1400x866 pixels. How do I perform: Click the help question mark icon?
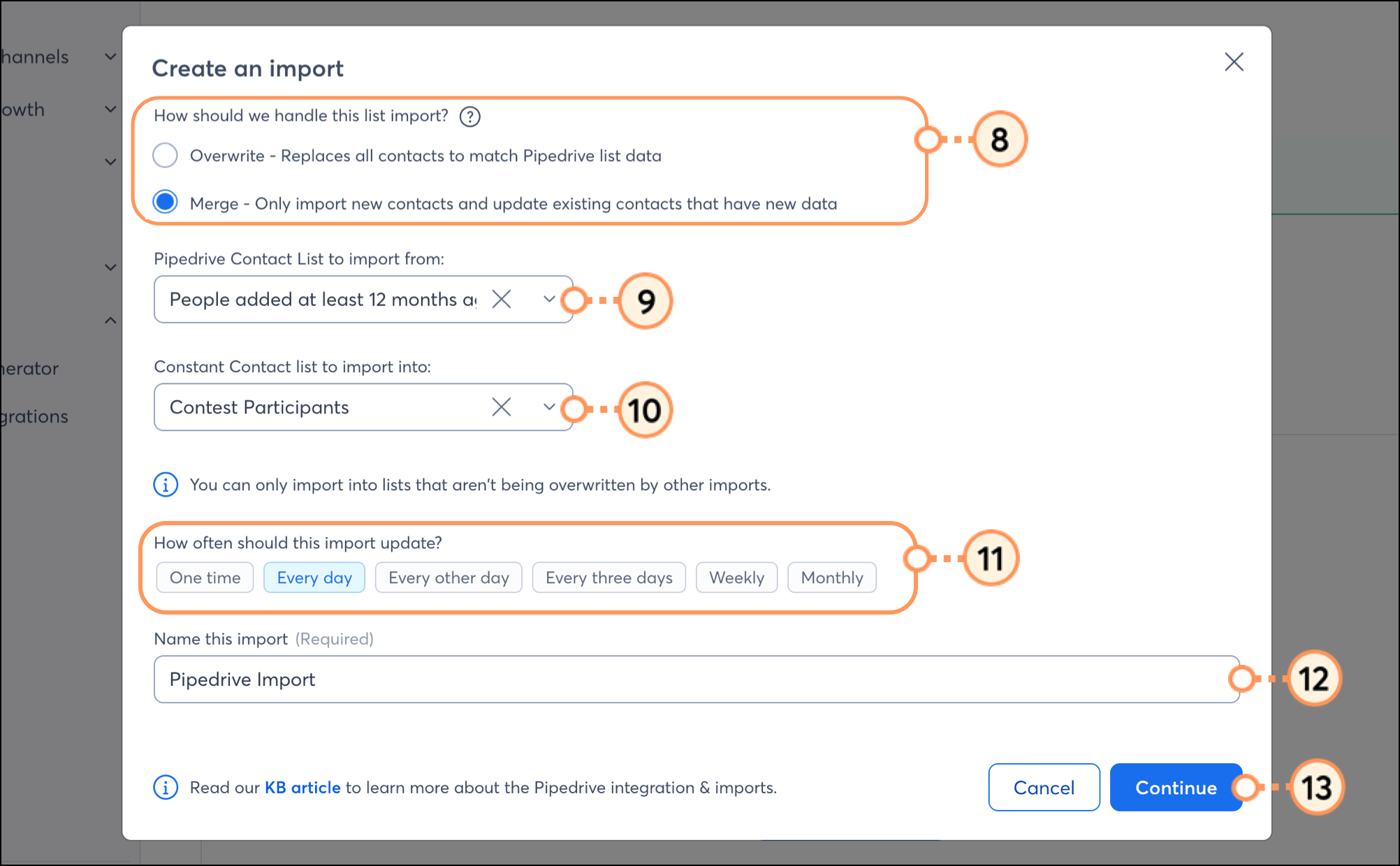tap(470, 117)
